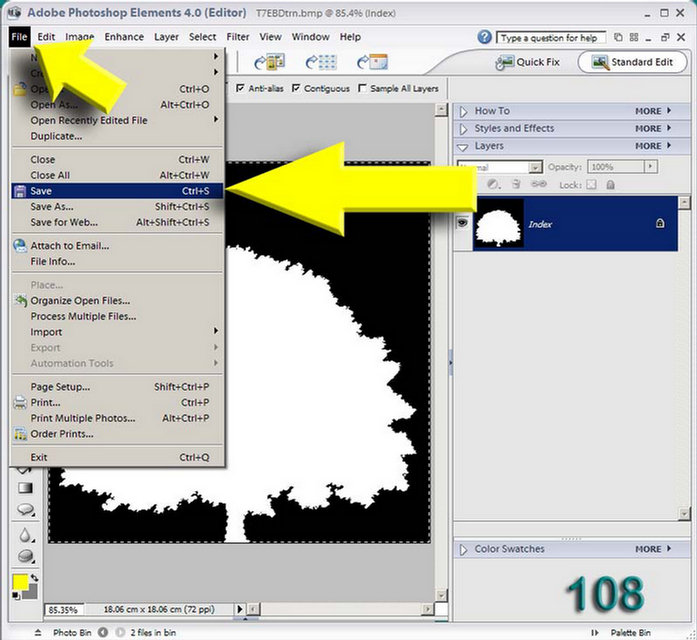Expand the Color Swatches palette
Image resolution: width=697 pixels, height=640 pixels.
click(x=463, y=550)
